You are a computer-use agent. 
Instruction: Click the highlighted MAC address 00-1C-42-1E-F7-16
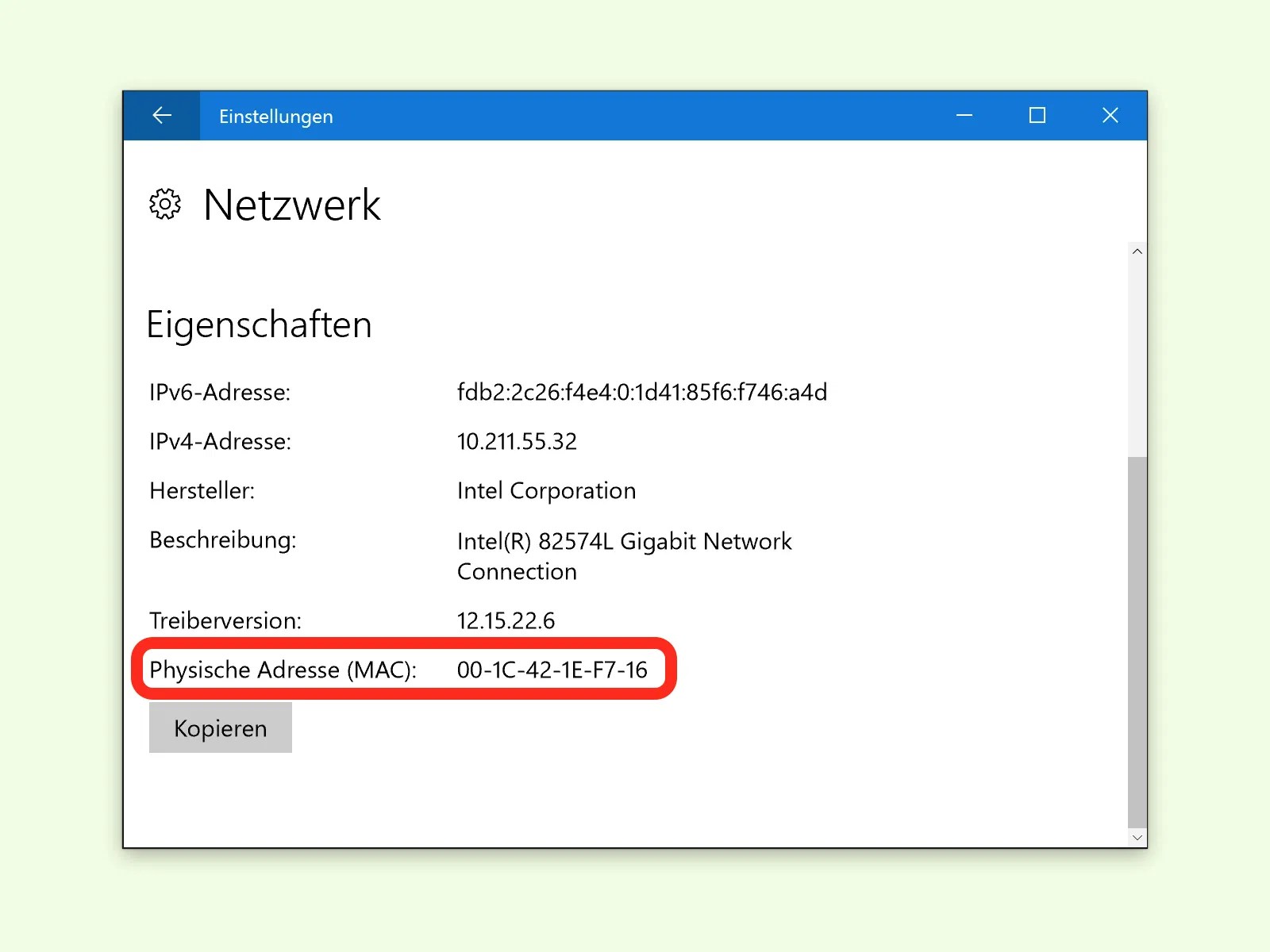[x=553, y=670]
